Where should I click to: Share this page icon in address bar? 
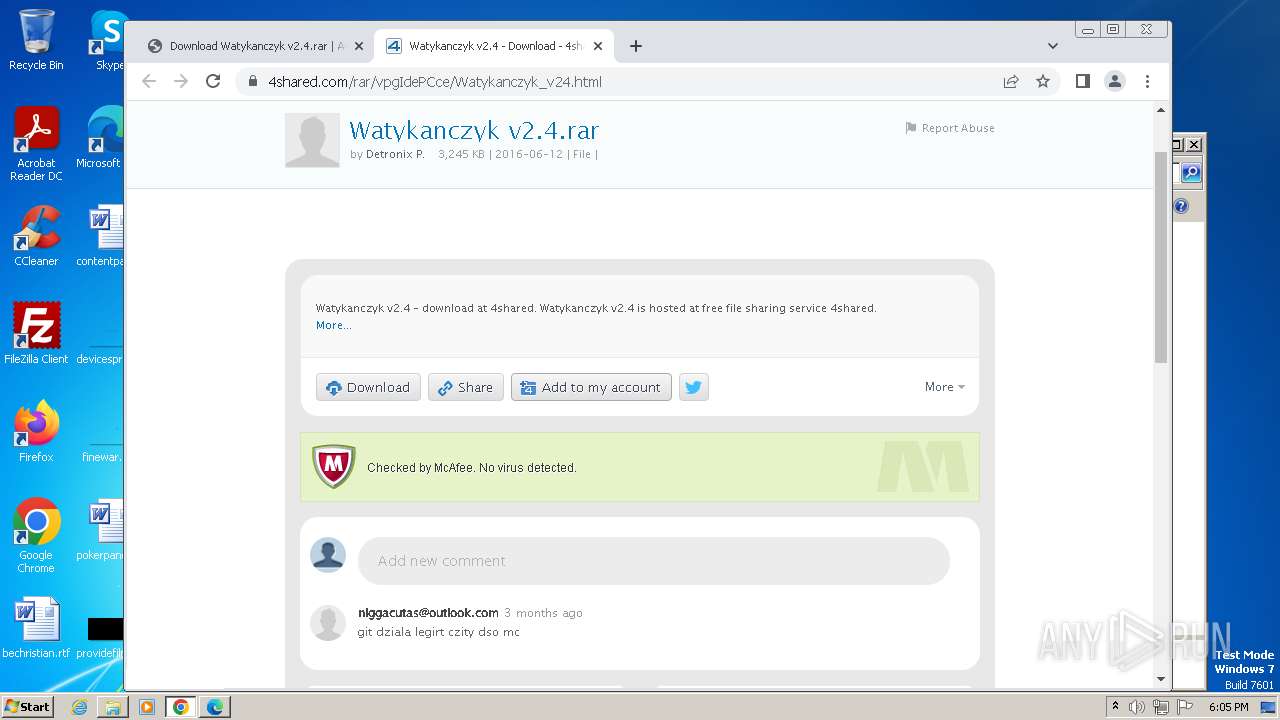(x=1011, y=82)
